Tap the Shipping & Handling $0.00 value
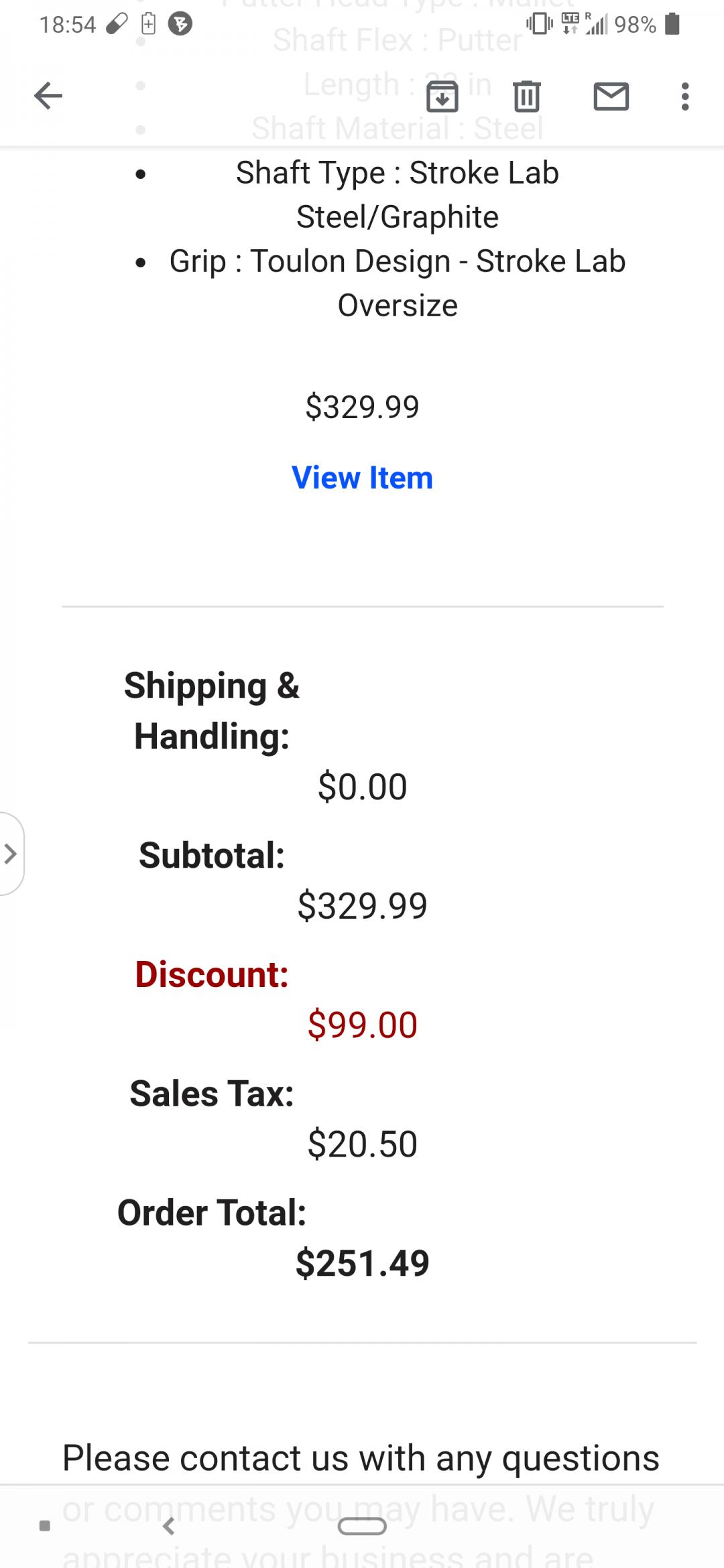Image resolution: width=724 pixels, height=1568 pixels. pyautogui.click(x=362, y=786)
